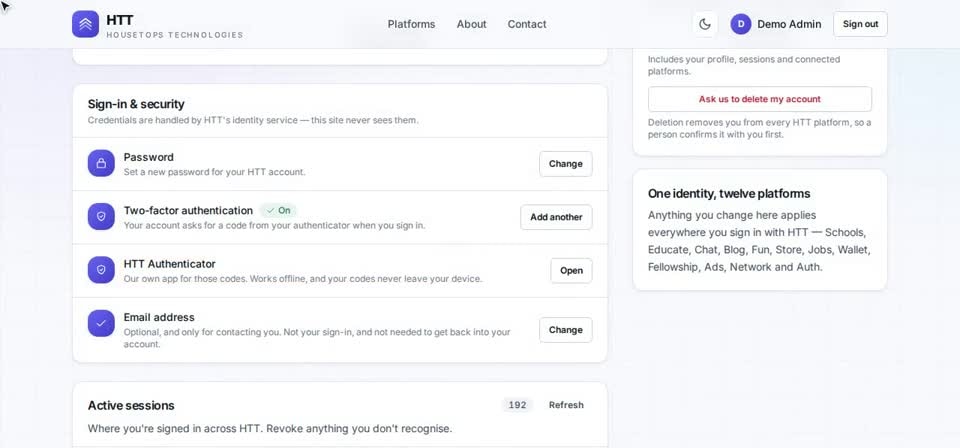Click the HTT Authenticator shield icon
The height and width of the screenshot is (448, 960).
101,270
